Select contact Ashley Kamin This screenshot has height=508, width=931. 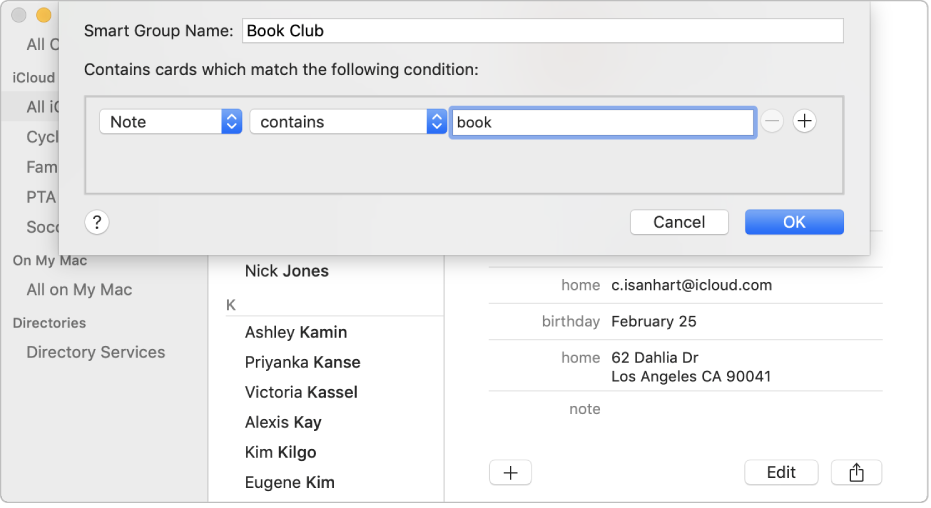pyautogui.click(x=296, y=332)
